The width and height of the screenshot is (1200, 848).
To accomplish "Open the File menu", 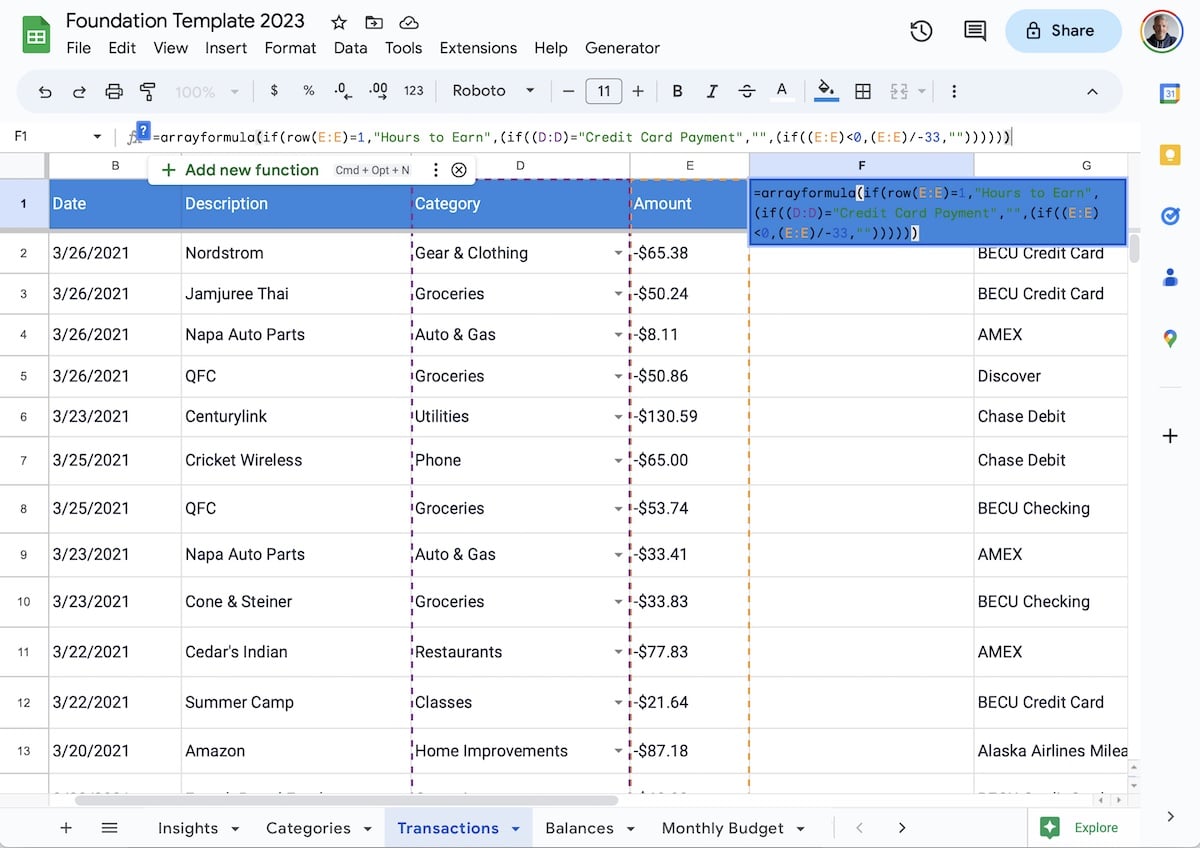I will (x=78, y=48).
